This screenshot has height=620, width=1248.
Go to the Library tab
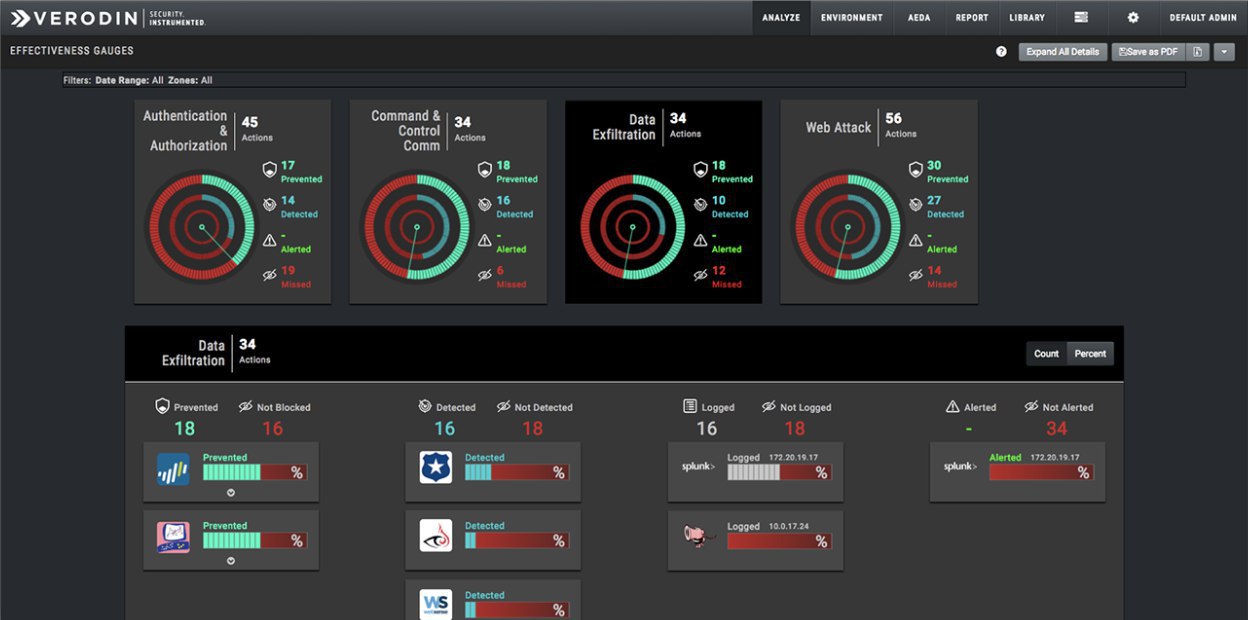1027,17
